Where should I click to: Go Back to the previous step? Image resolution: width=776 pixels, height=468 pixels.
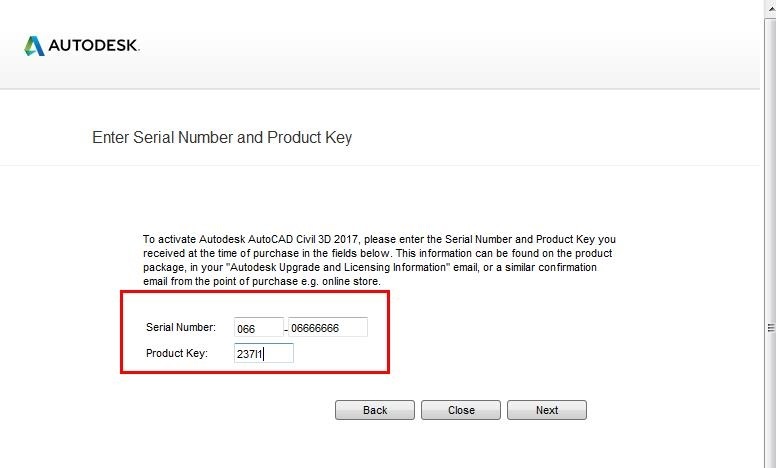375,410
